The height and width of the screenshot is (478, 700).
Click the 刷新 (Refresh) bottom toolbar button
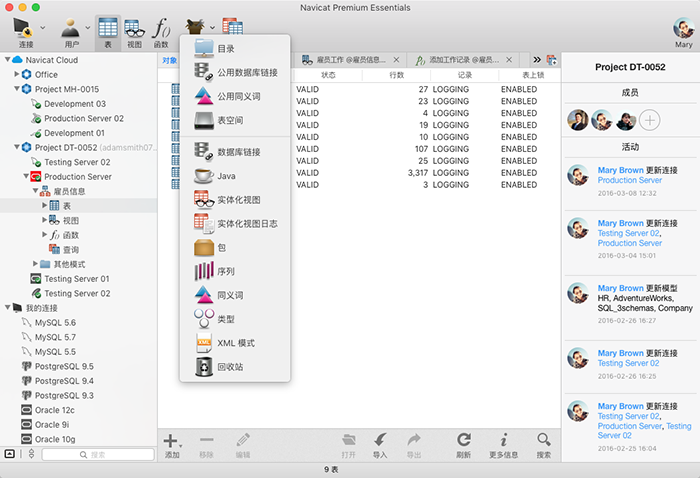tap(463, 445)
